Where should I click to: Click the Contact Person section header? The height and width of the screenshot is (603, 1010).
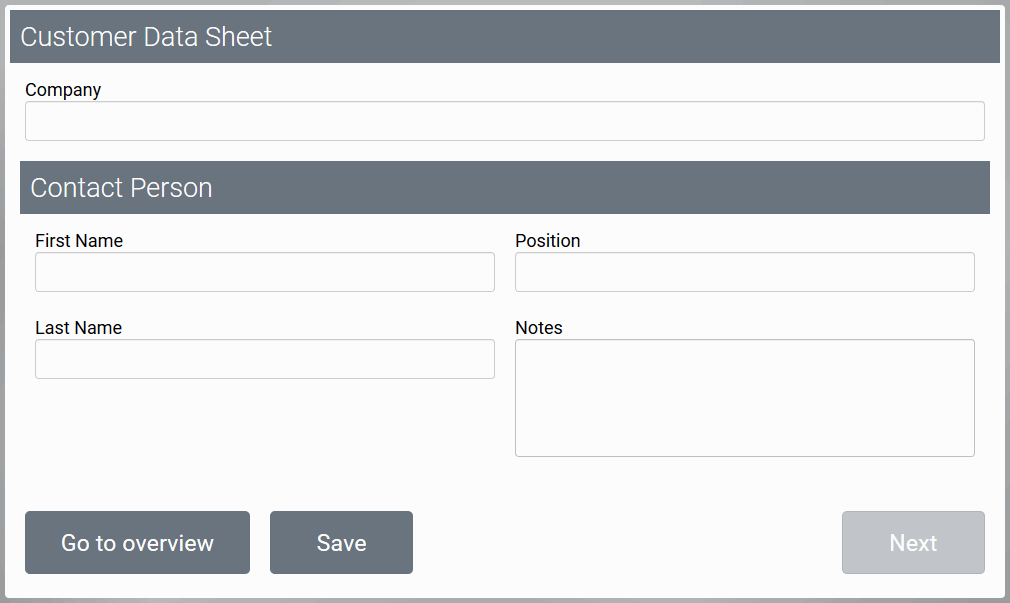505,187
